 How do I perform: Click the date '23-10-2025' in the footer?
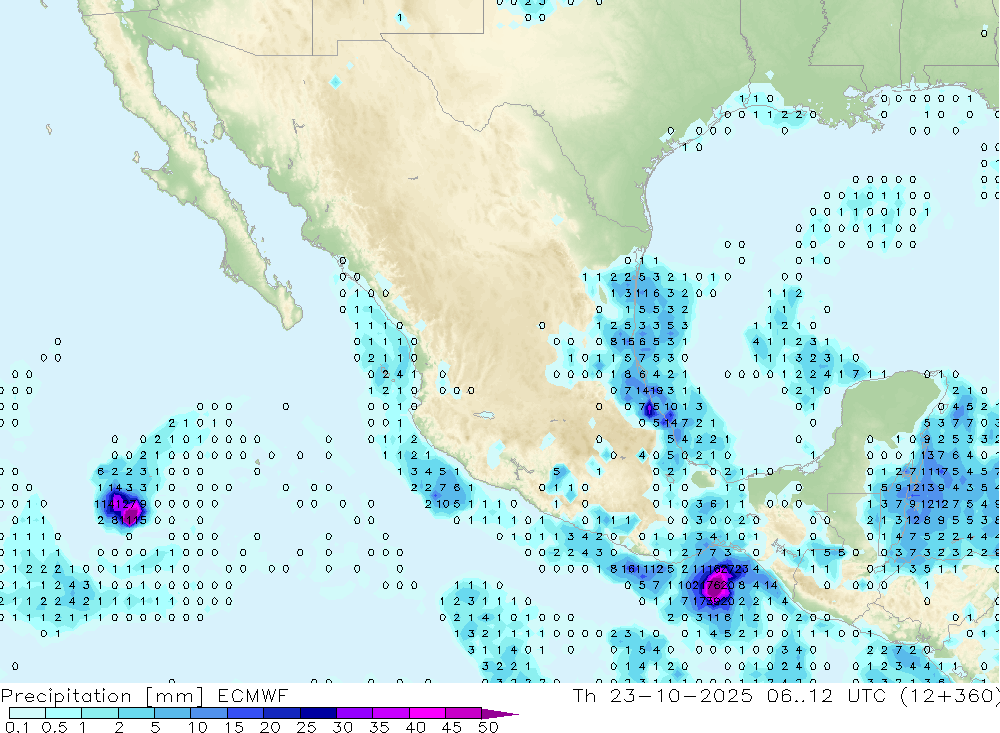681,695
